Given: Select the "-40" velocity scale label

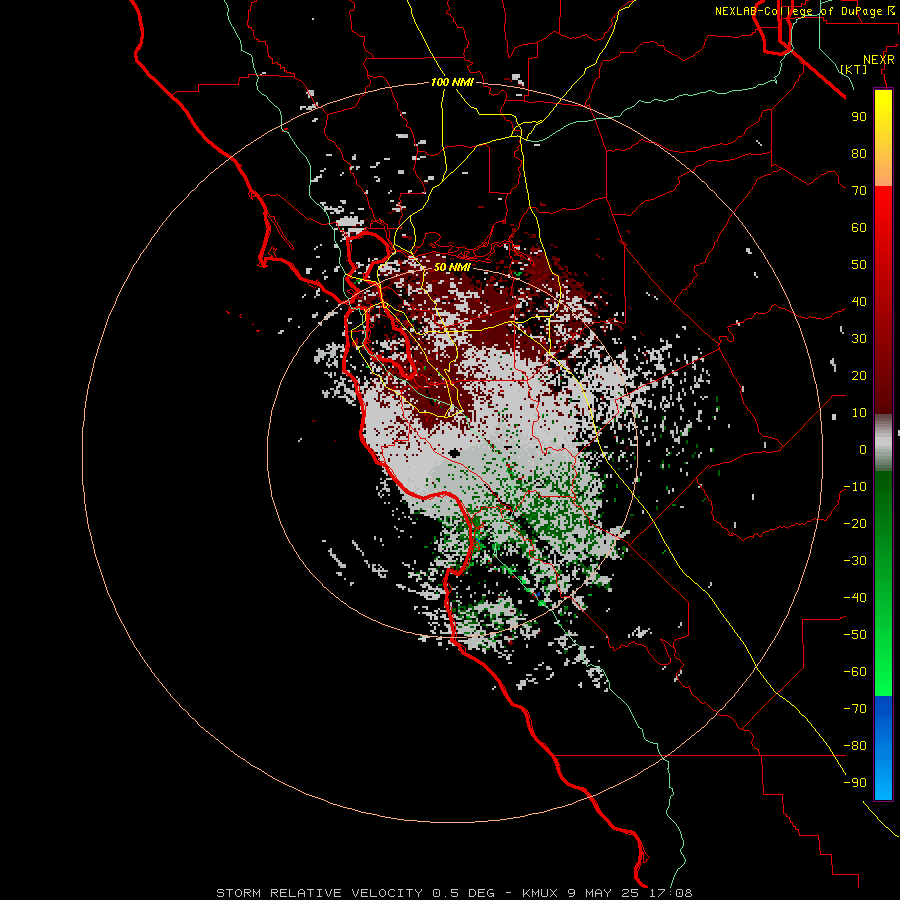Looking at the screenshot, I should pyautogui.click(x=855, y=598).
